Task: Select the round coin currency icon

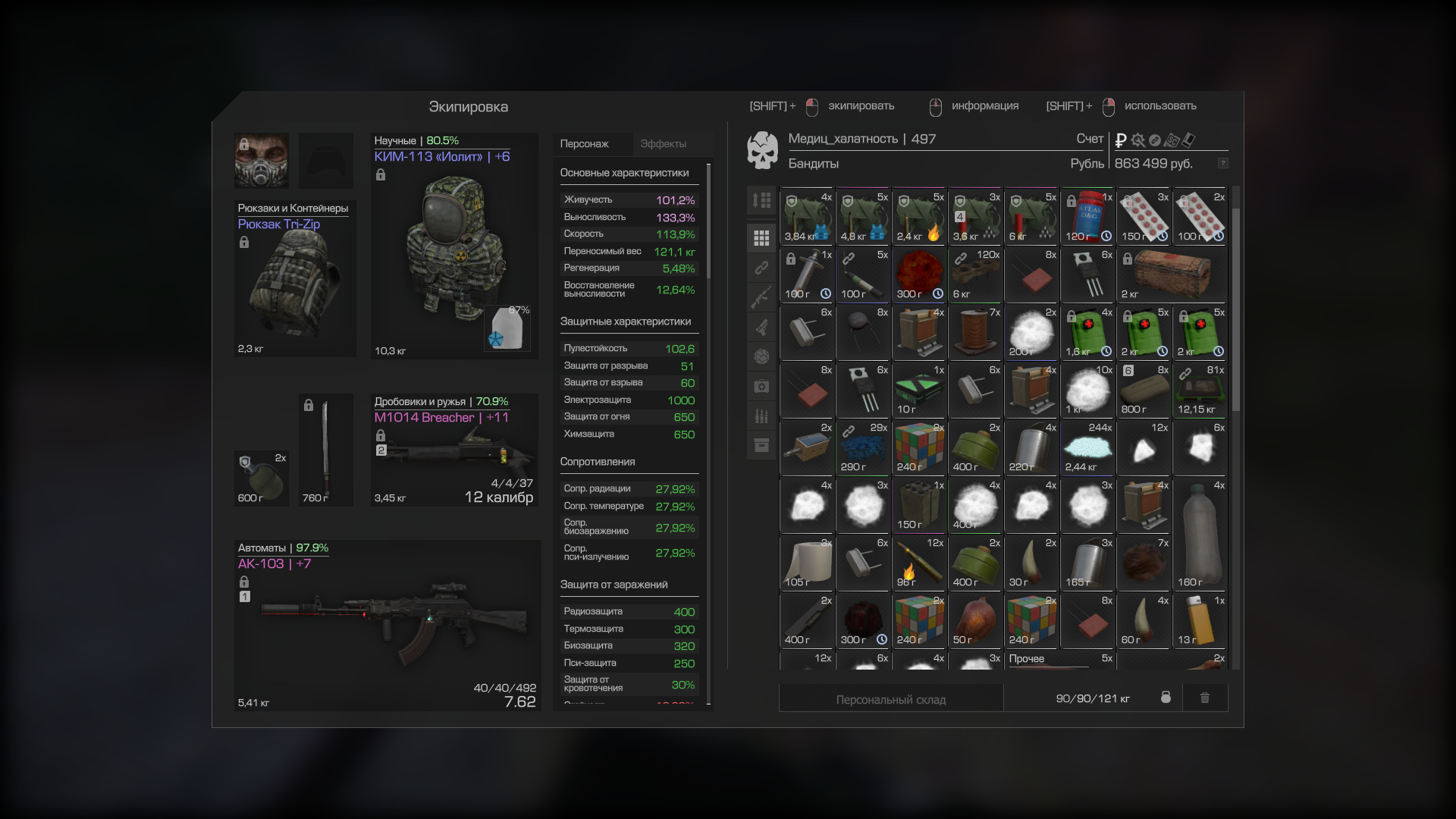Action: pos(1154,140)
